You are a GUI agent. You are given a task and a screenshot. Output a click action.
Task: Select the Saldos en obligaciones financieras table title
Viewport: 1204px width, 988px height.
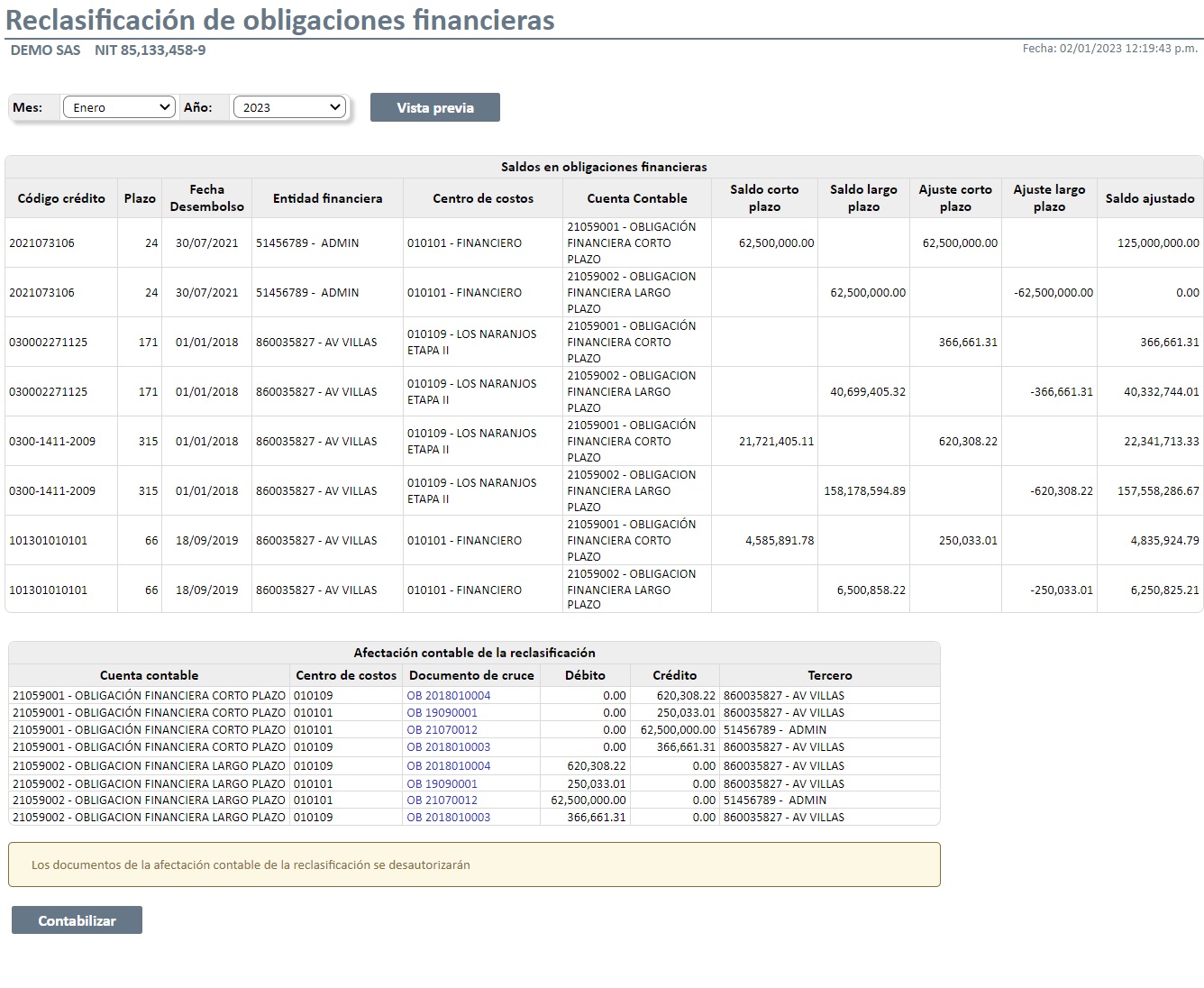pos(604,167)
